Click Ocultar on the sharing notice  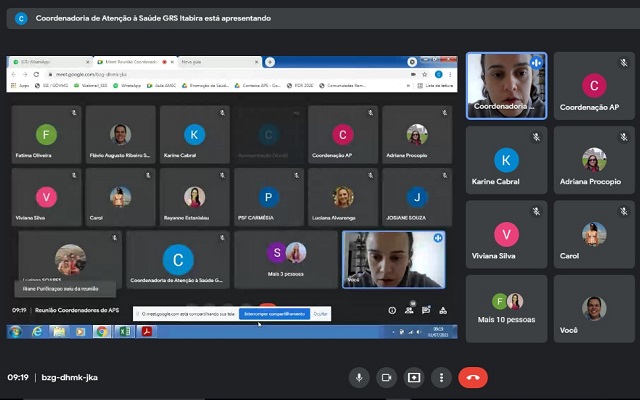click(x=320, y=314)
